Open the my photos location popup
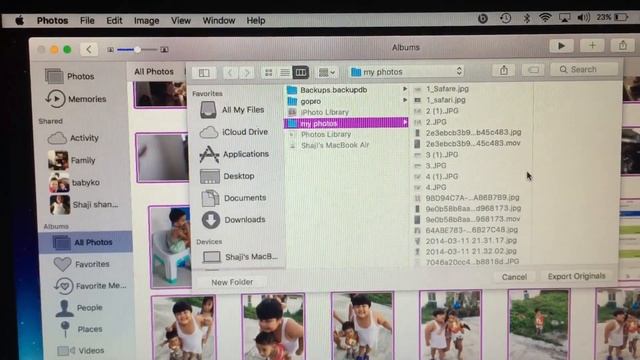The height and width of the screenshot is (360, 640). [407, 72]
